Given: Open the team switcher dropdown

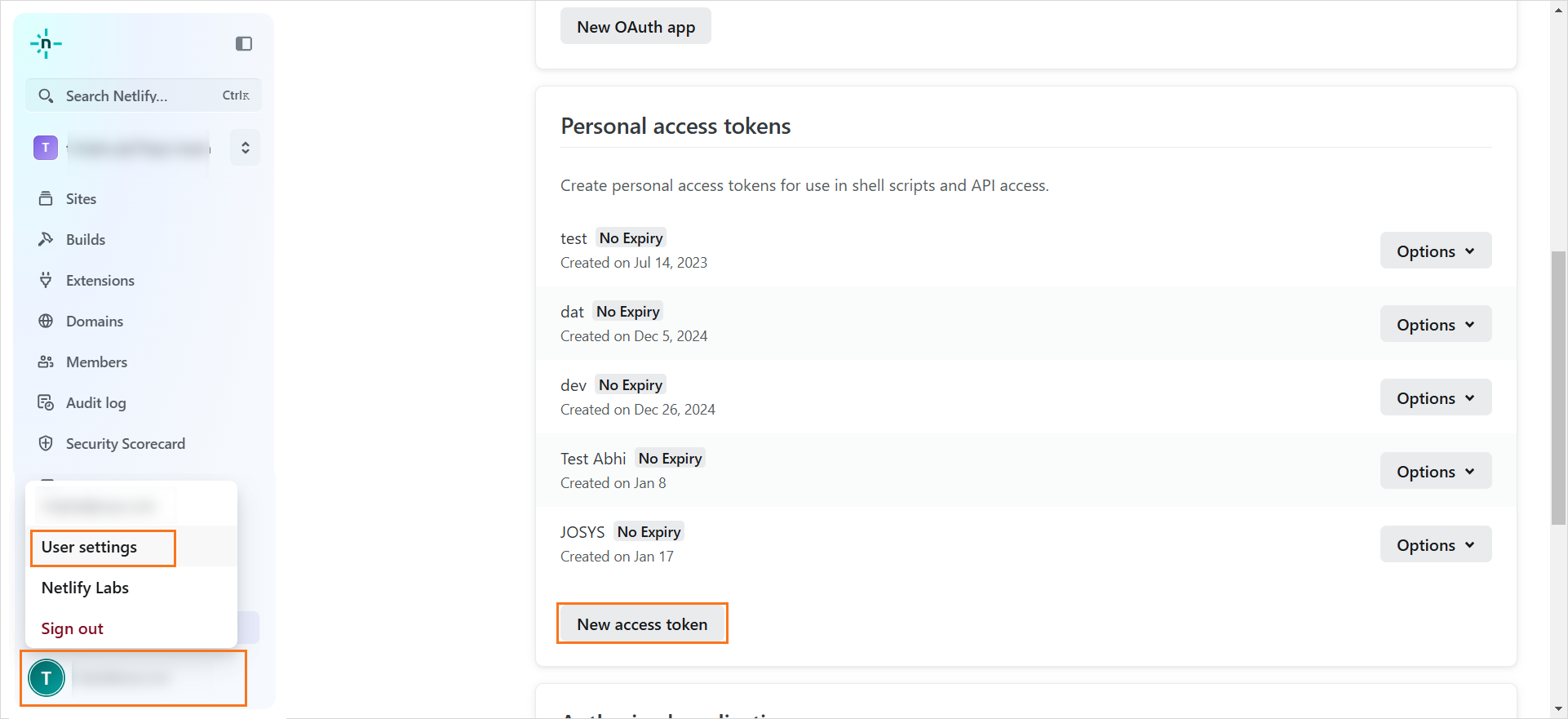Looking at the screenshot, I should click(x=245, y=148).
